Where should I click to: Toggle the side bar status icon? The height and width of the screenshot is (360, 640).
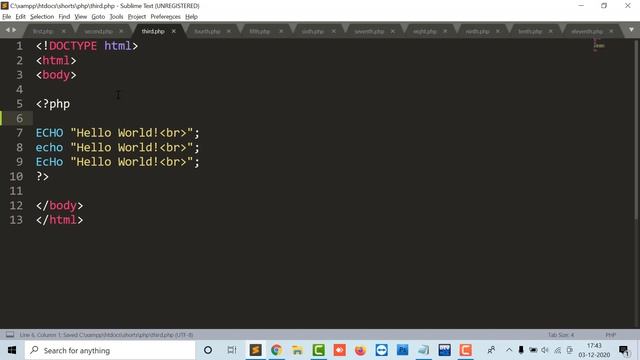point(10,335)
